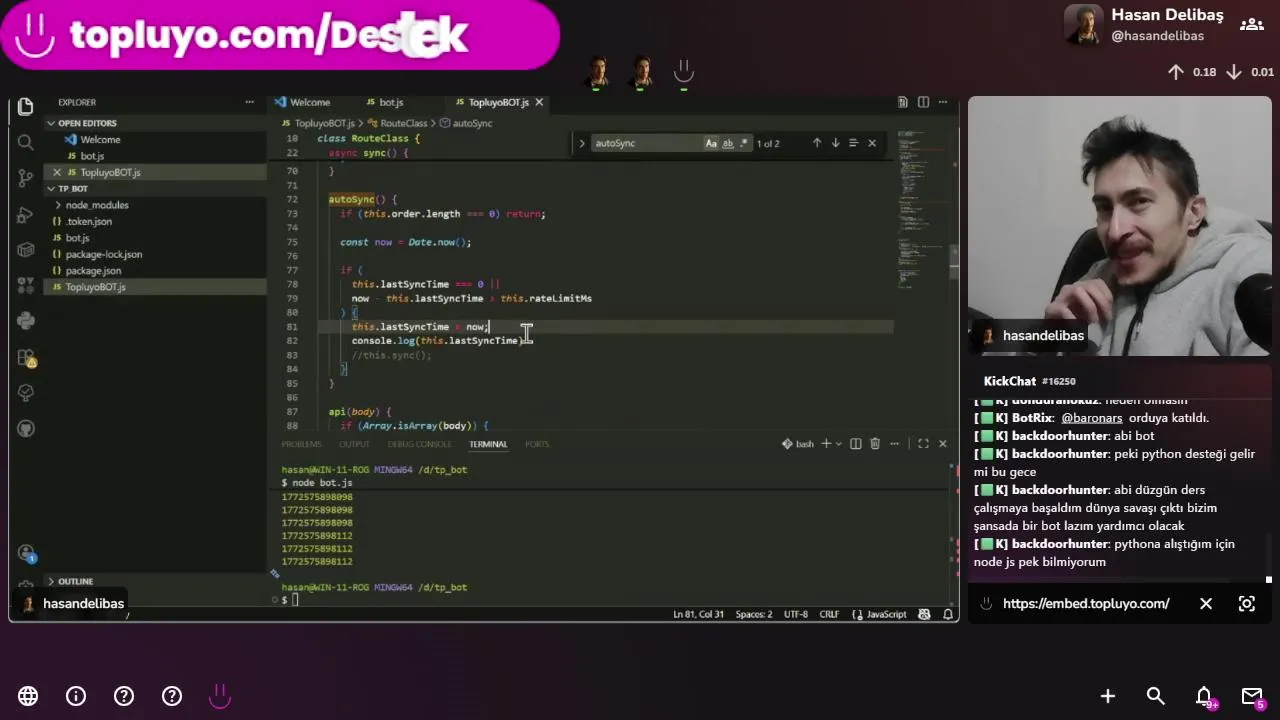Open notifications bell in VS Code status bar

[948, 614]
